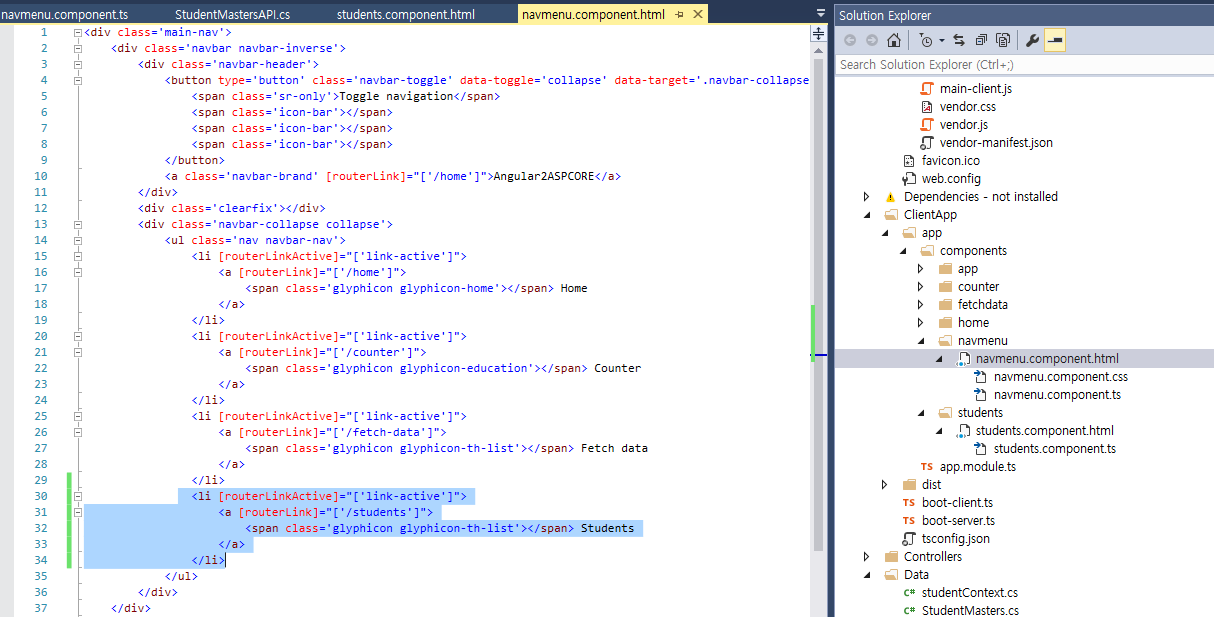
Task: Click the vendor.js file icon
Action: coord(926,125)
